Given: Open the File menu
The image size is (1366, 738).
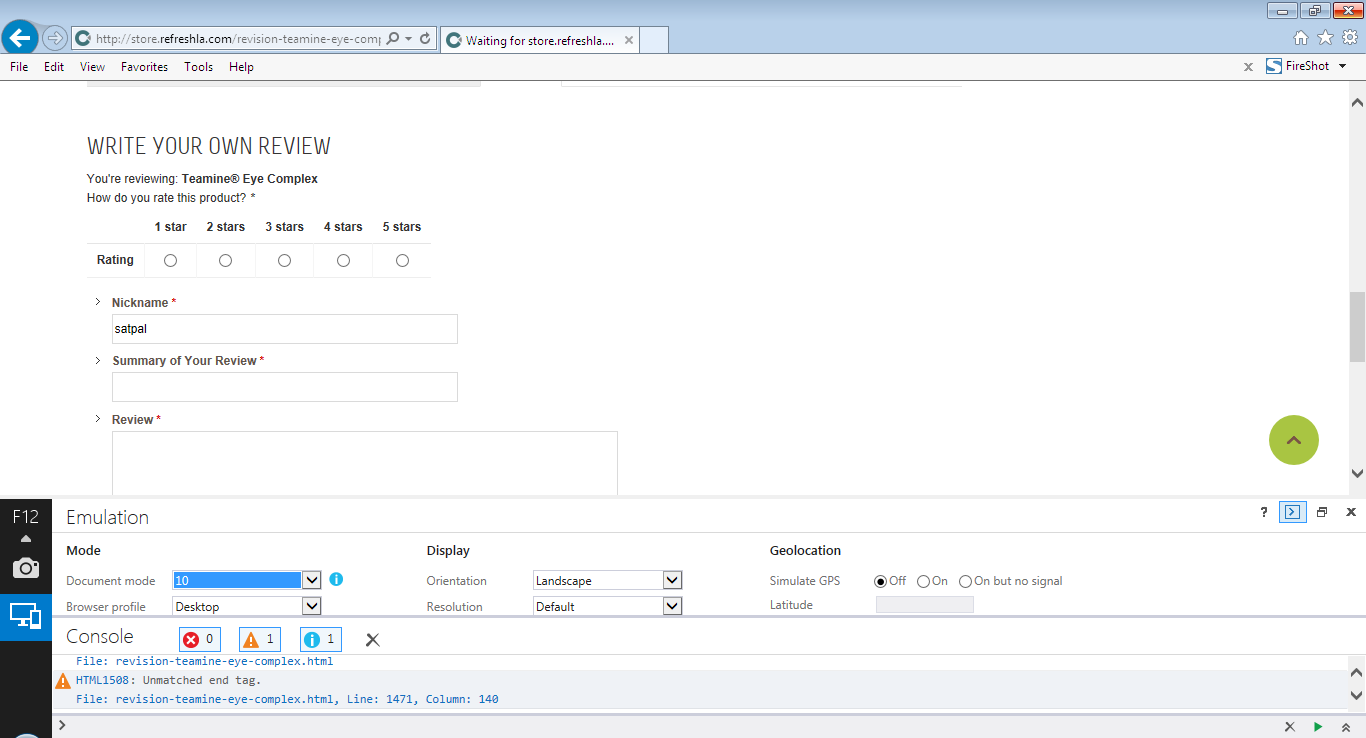Looking at the screenshot, I should pos(19,67).
